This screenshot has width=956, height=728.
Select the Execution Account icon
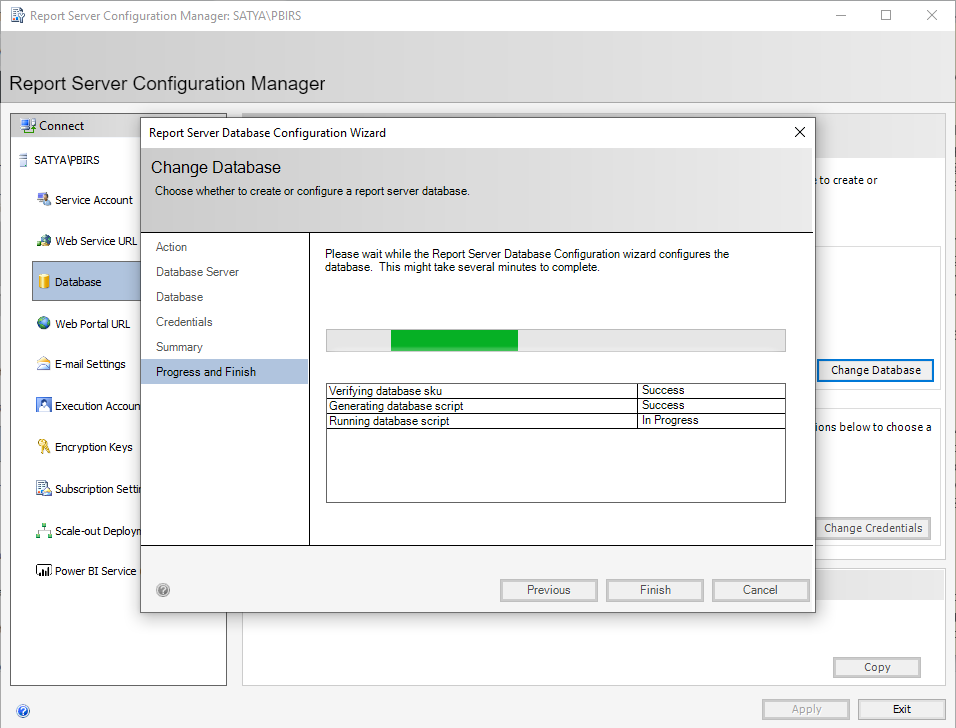click(44, 405)
